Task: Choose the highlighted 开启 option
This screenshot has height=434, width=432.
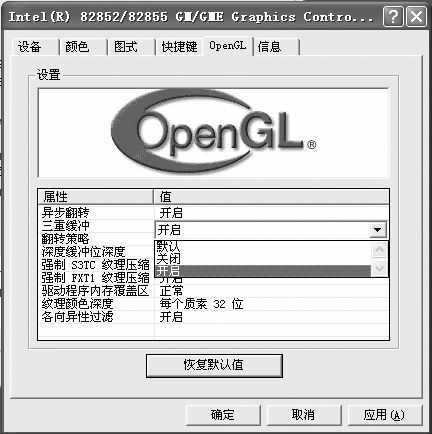Action: point(263,271)
